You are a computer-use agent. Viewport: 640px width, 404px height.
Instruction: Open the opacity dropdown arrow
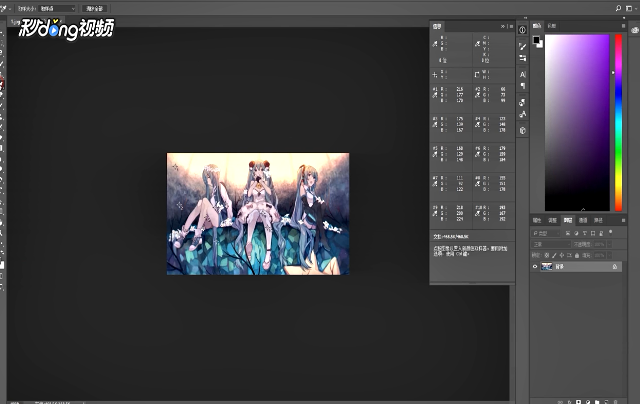click(x=609, y=244)
